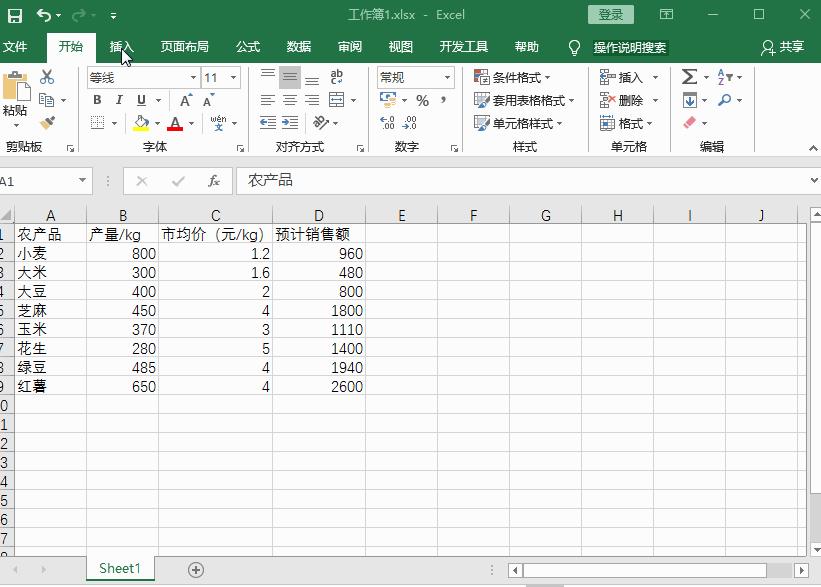Click the 登录 sign-in button

click(x=610, y=14)
